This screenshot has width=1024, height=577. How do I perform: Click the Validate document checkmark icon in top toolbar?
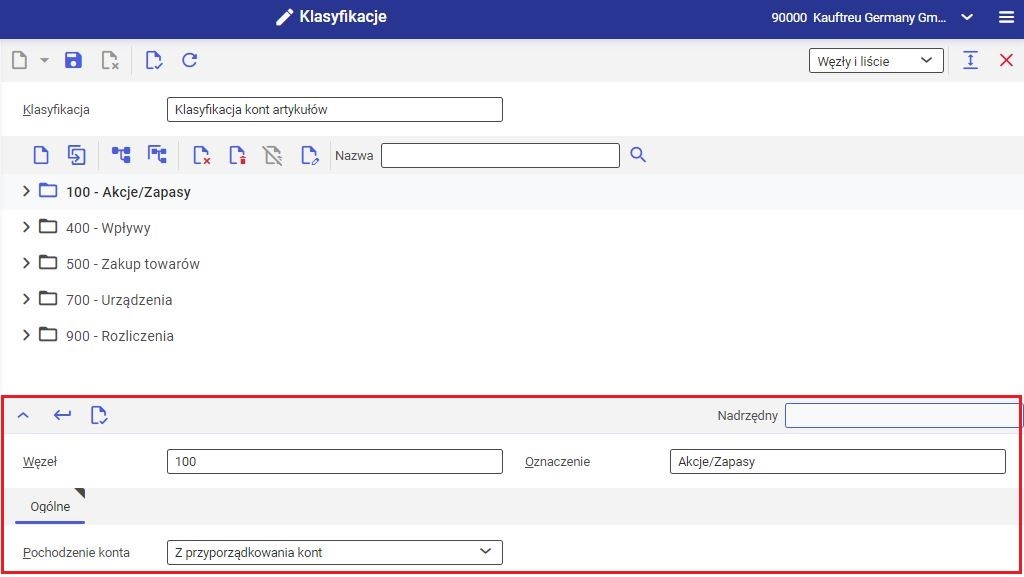153,61
